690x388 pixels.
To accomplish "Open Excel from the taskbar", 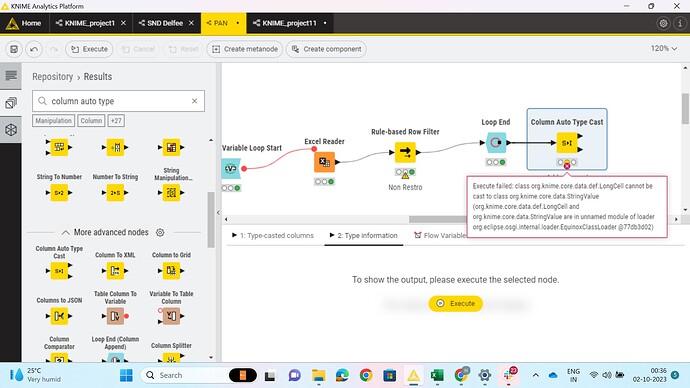I will (x=437, y=375).
